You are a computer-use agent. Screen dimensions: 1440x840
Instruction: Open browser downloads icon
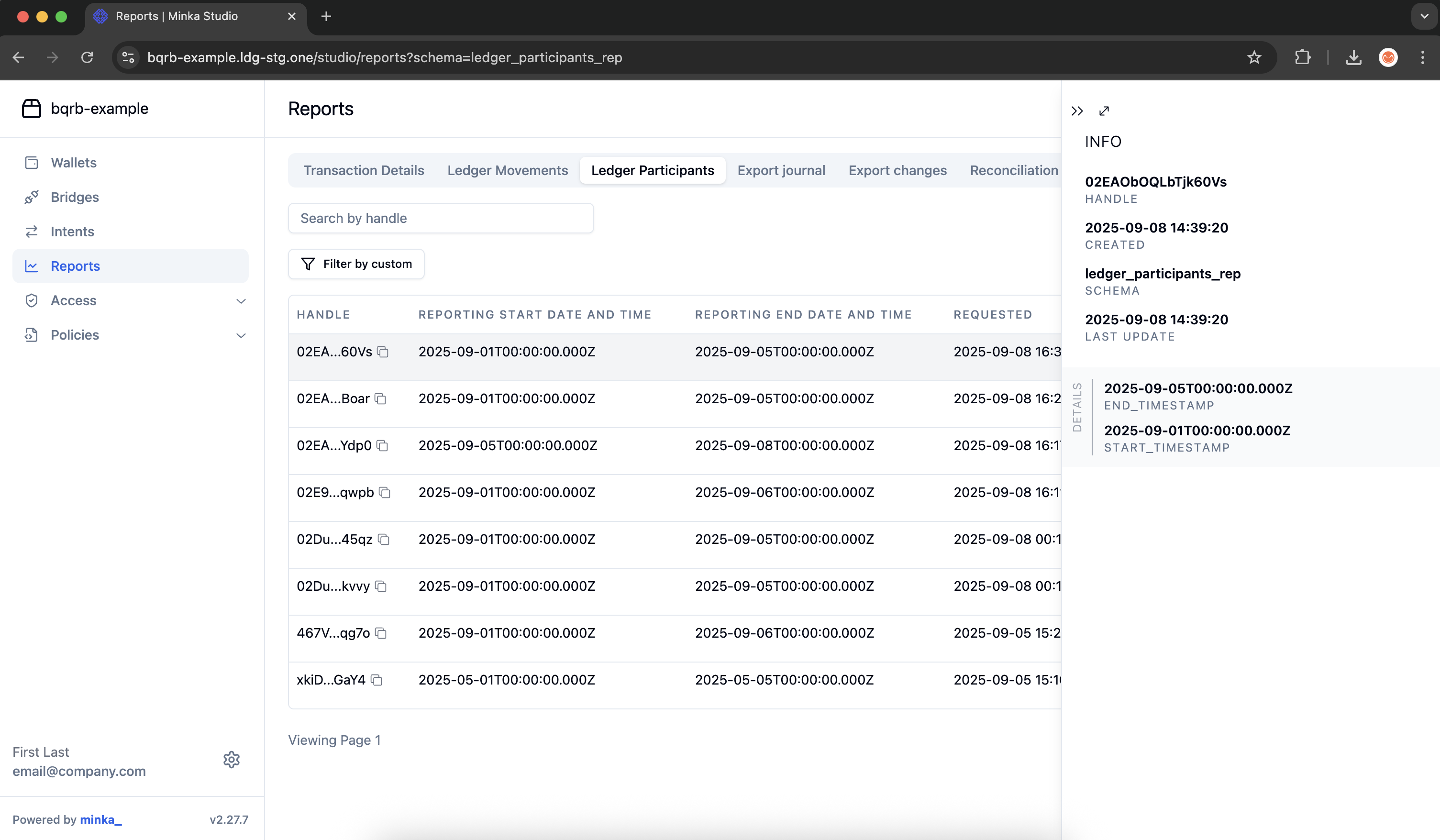[x=1353, y=57]
